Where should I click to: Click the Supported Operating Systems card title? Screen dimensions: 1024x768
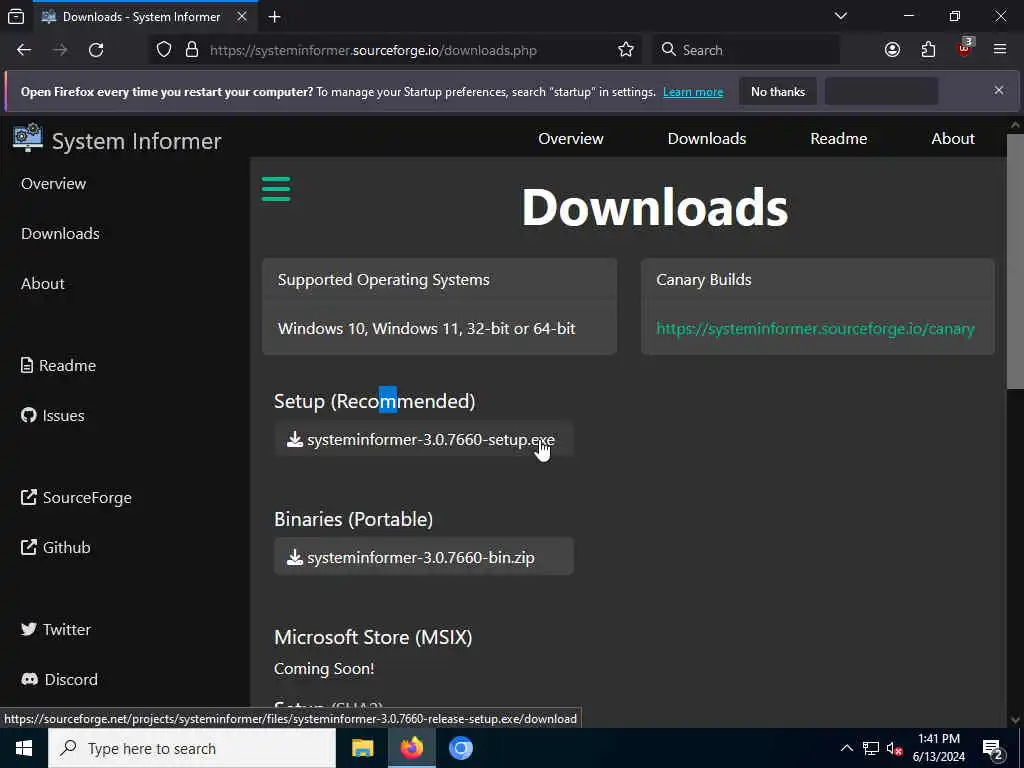(383, 280)
